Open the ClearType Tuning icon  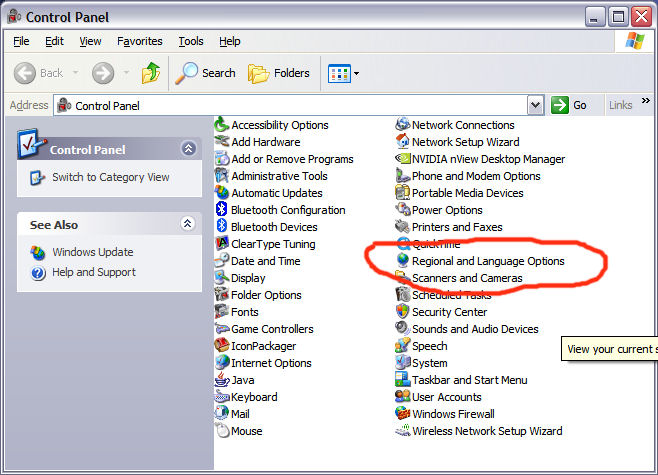[x=221, y=244]
